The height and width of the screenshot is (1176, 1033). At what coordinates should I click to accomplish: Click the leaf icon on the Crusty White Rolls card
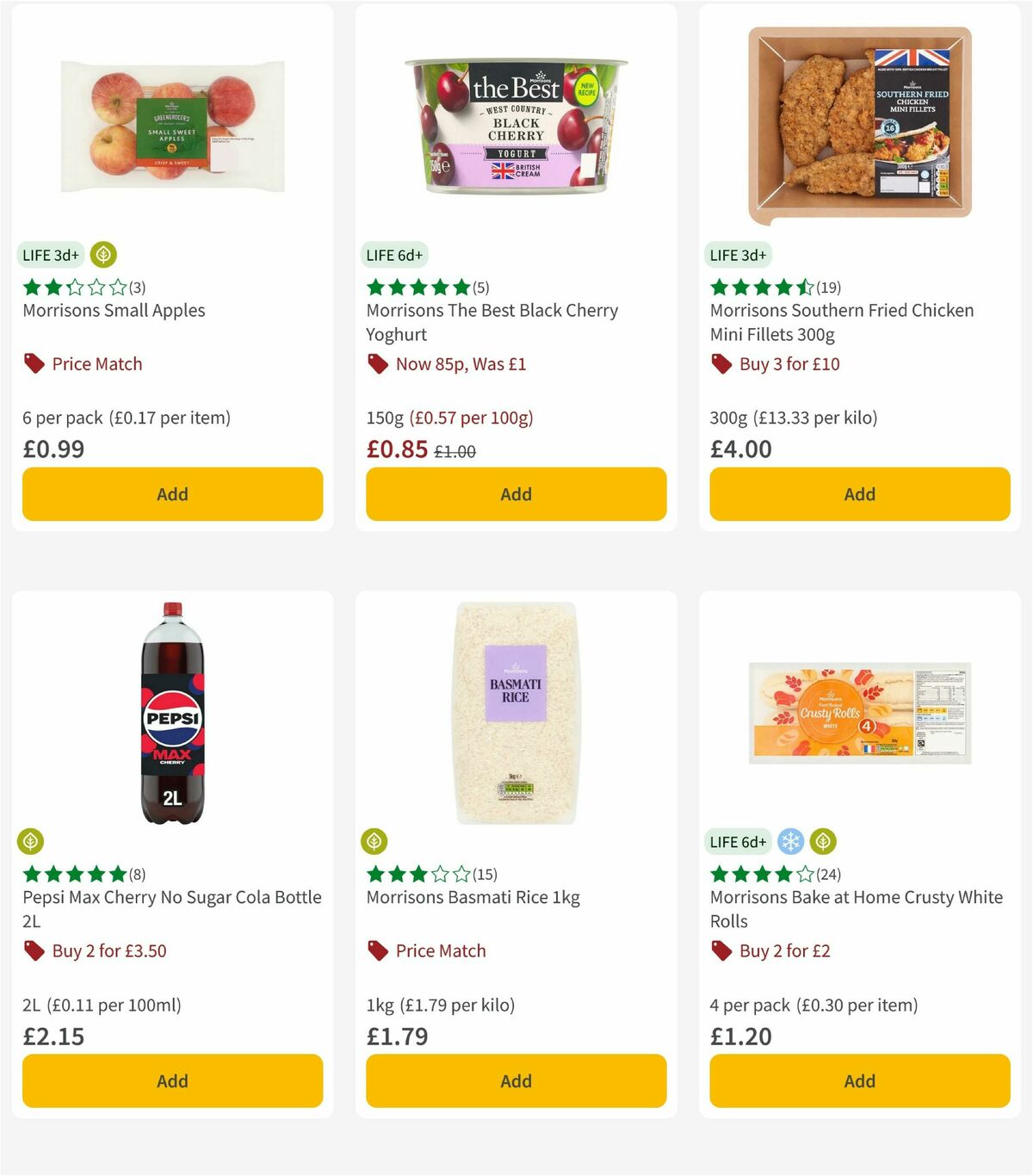(x=824, y=841)
